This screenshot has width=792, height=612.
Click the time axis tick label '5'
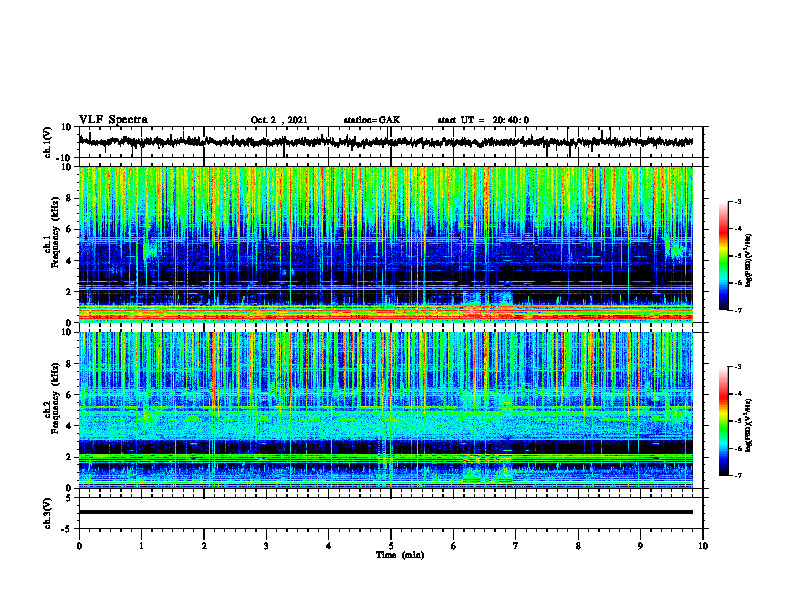click(391, 546)
